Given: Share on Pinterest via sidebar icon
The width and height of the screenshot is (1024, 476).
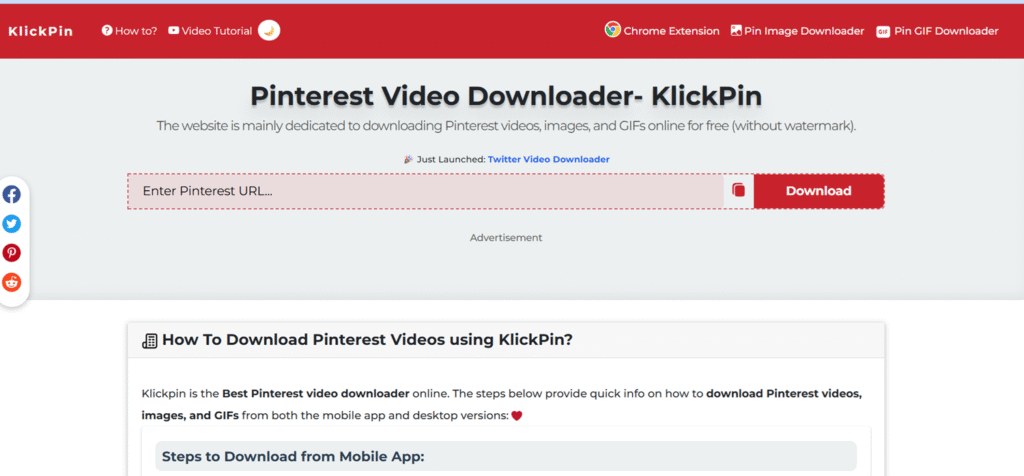Looking at the screenshot, I should (x=12, y=253).
